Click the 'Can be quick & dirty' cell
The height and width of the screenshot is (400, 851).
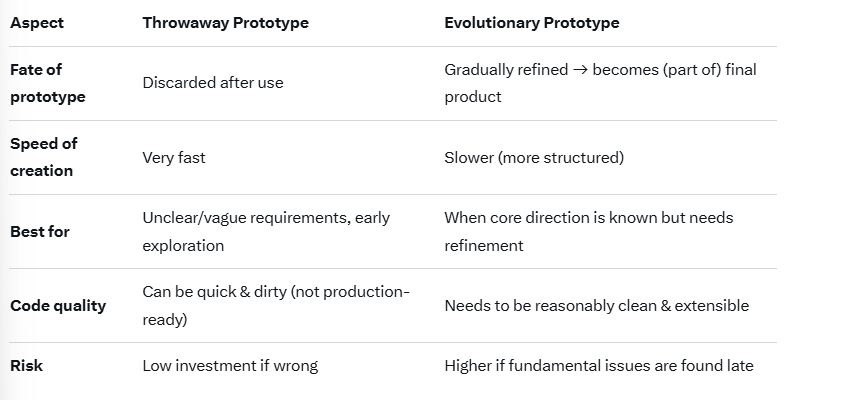pyautogui.click(x=275, y=305)
